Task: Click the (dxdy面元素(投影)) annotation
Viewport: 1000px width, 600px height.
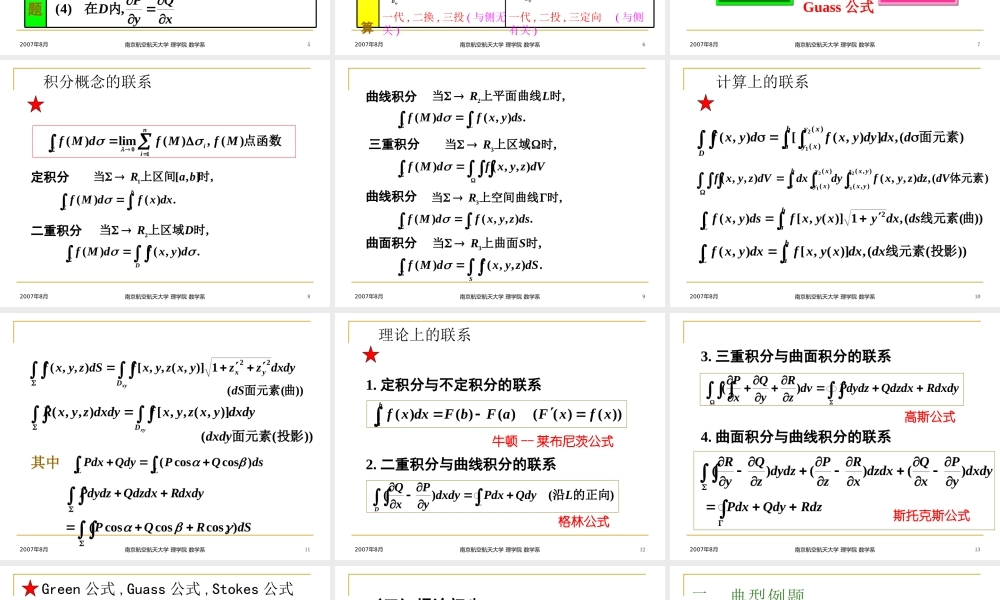Action: pyautogui.click(x=257, y=436)
